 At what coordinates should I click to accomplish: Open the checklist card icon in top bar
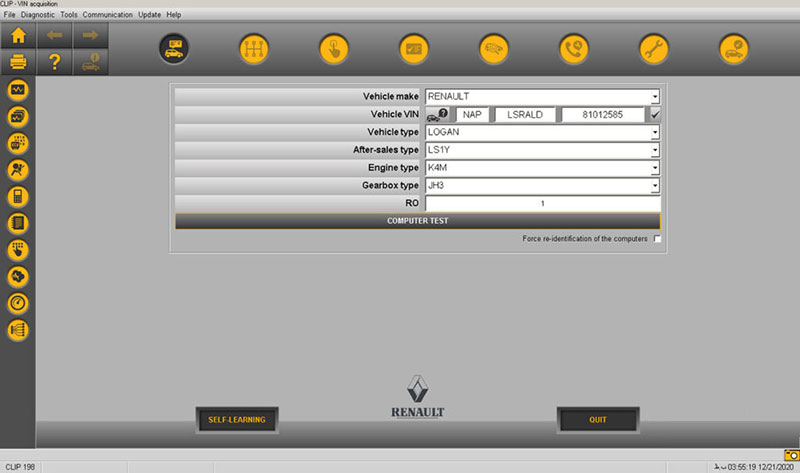(x=414, y=49)
